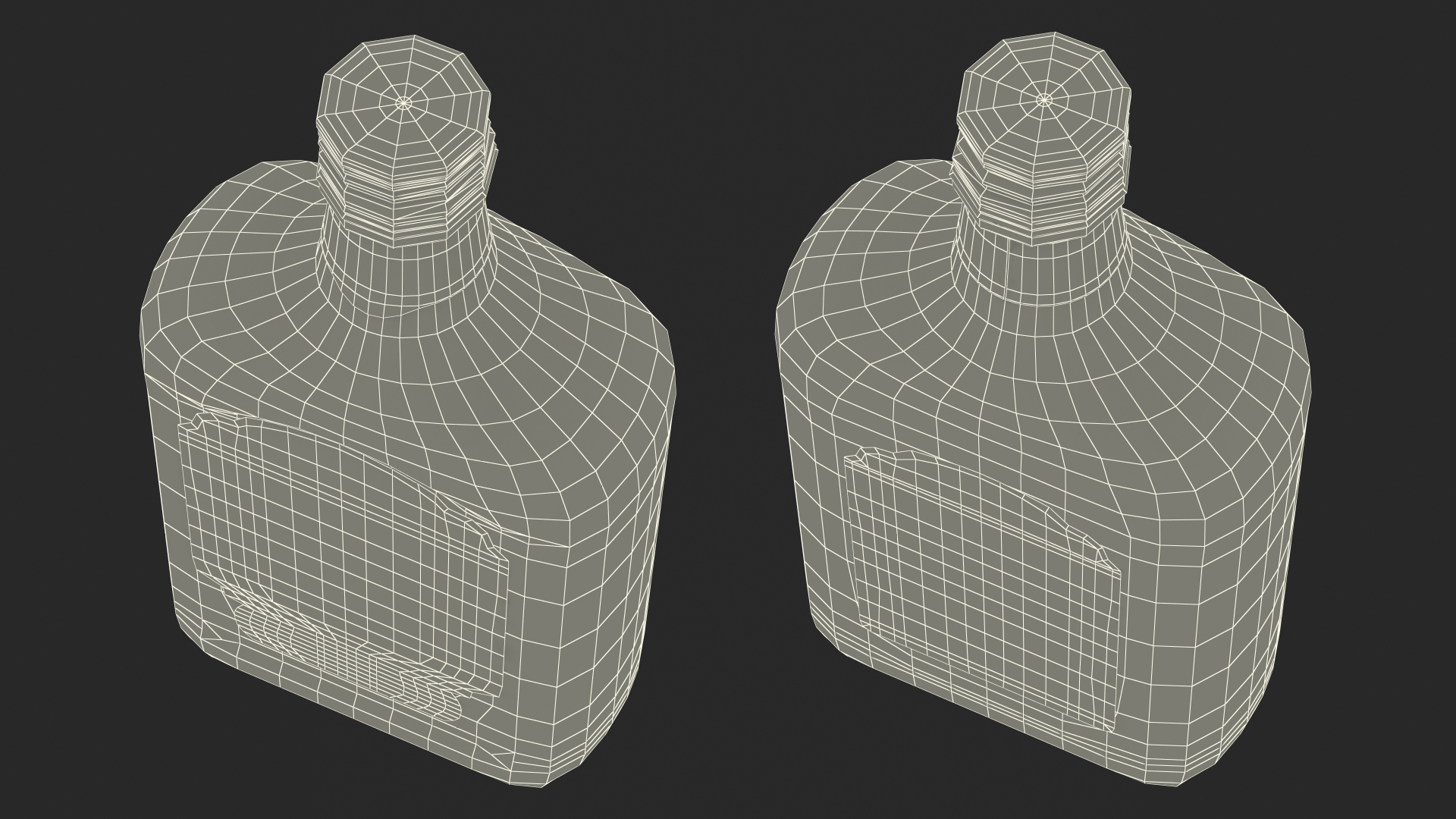Viewport: 1456px width, 819px height.
Task: Click the right bottle cap's center vertex
Action: 1044,99
